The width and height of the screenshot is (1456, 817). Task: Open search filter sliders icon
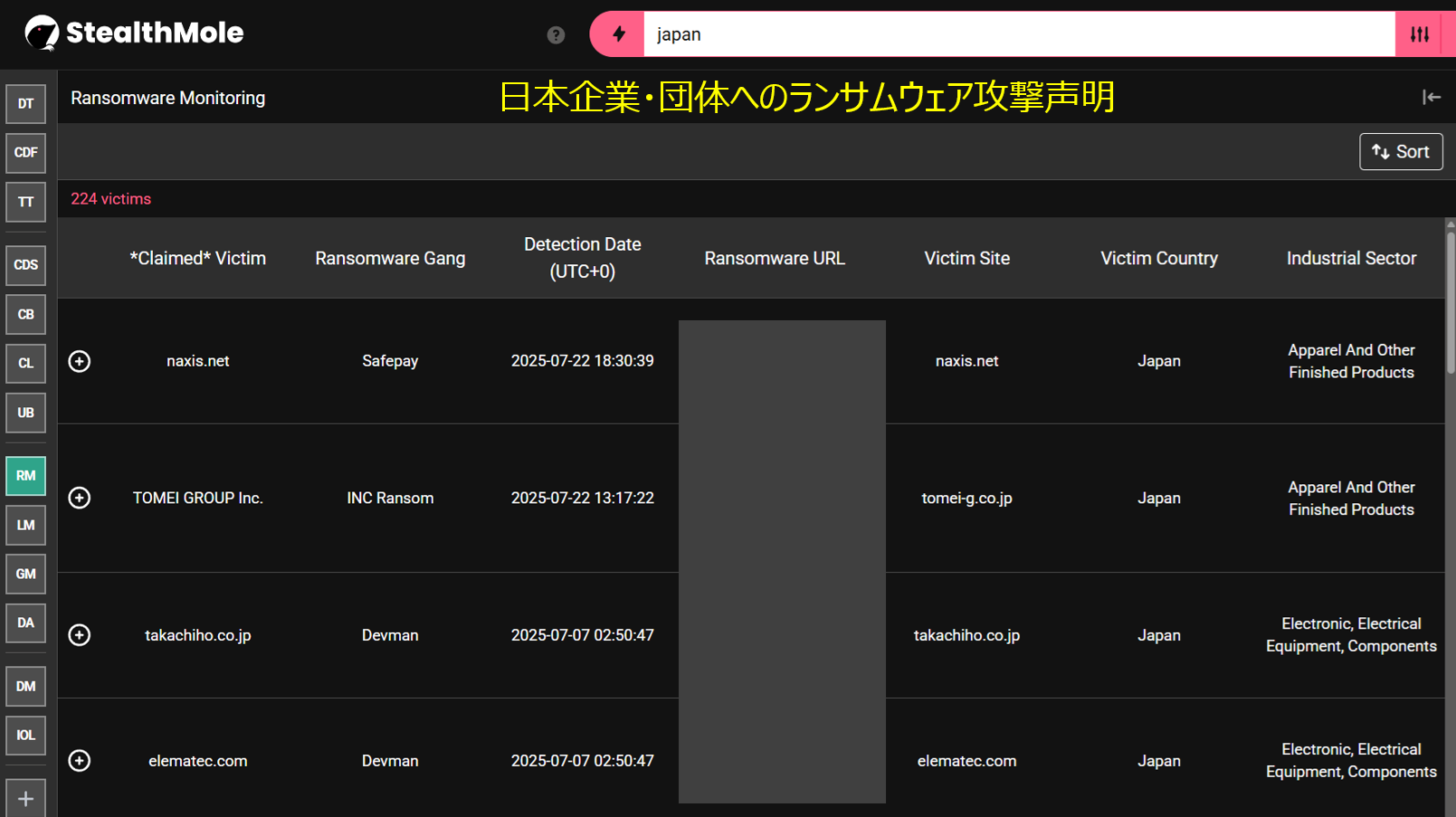pyautogui.click(x=1420, y=34)
